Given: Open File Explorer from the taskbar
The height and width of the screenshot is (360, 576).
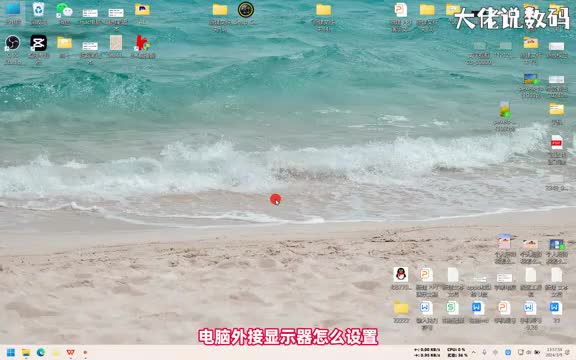Looking at the screenshot, I should point(26,353).
